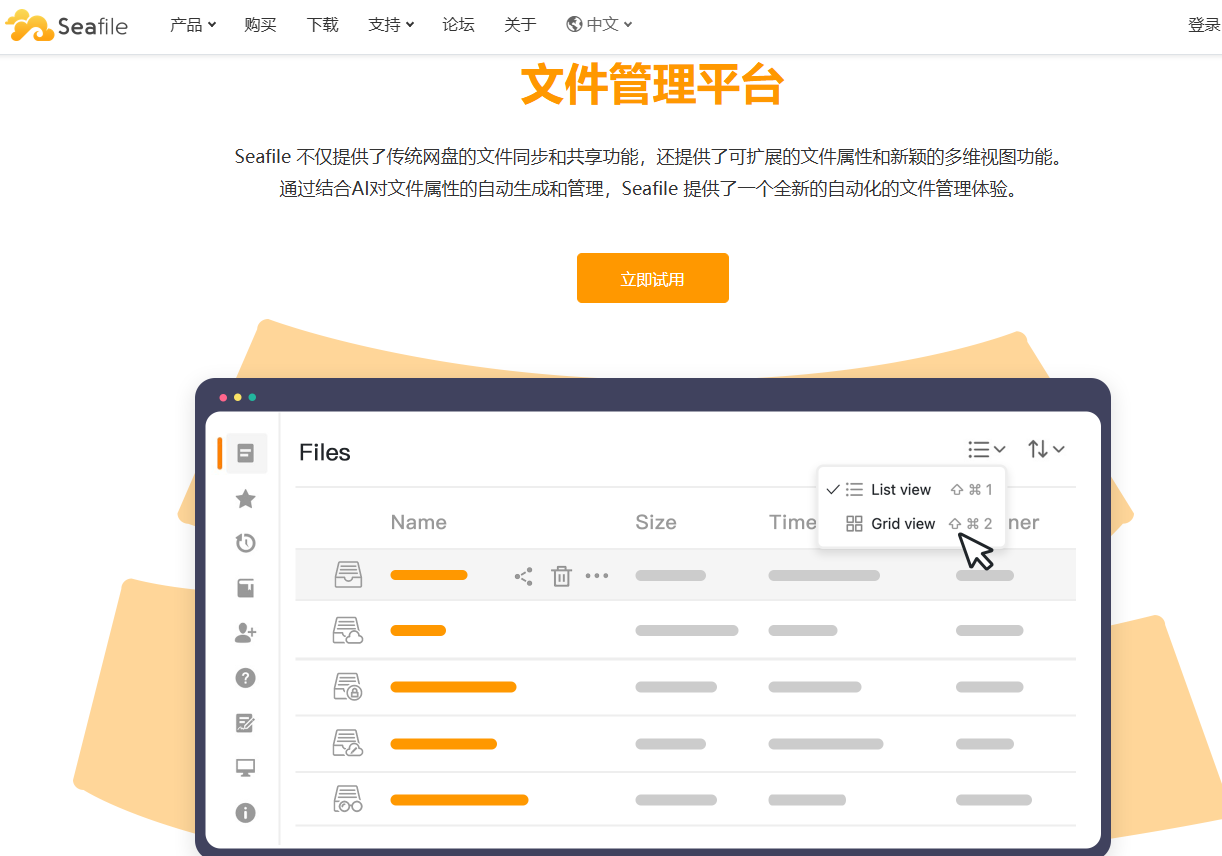1222x856 pixels.
Task: Click the orange 立即试用 button
Action: point(653,278)
